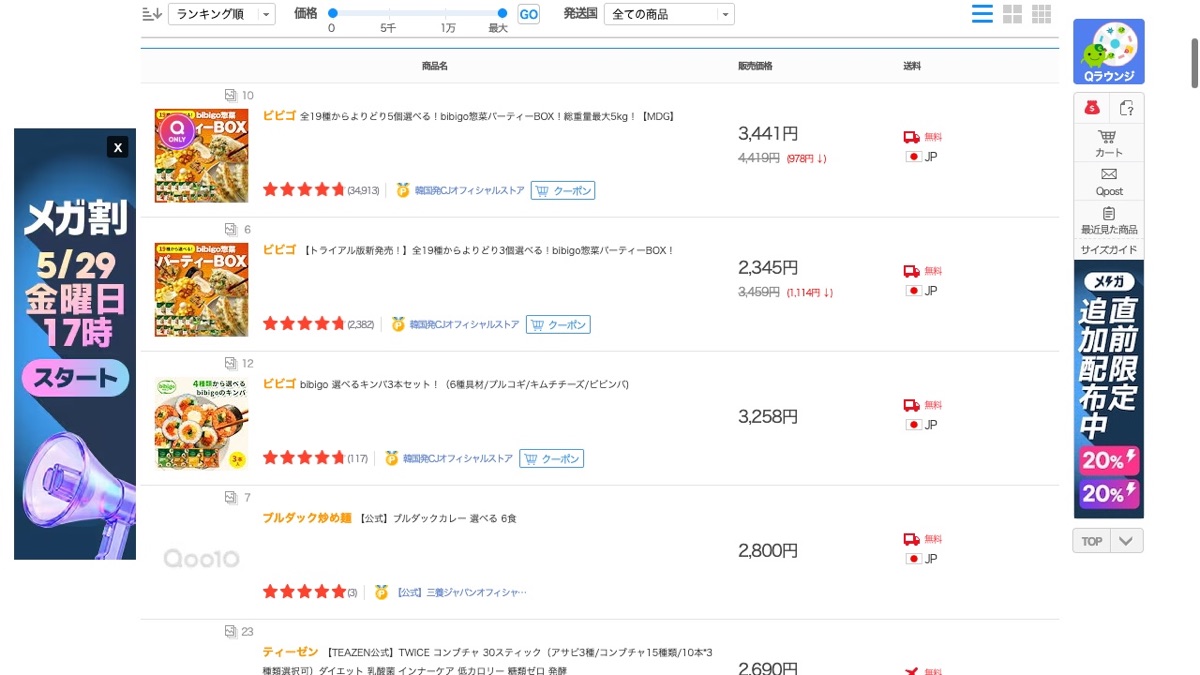Screen dimensions: 1200x675
Task: Click the star rating with 2,382 reviews
Action: click(303, 324)
